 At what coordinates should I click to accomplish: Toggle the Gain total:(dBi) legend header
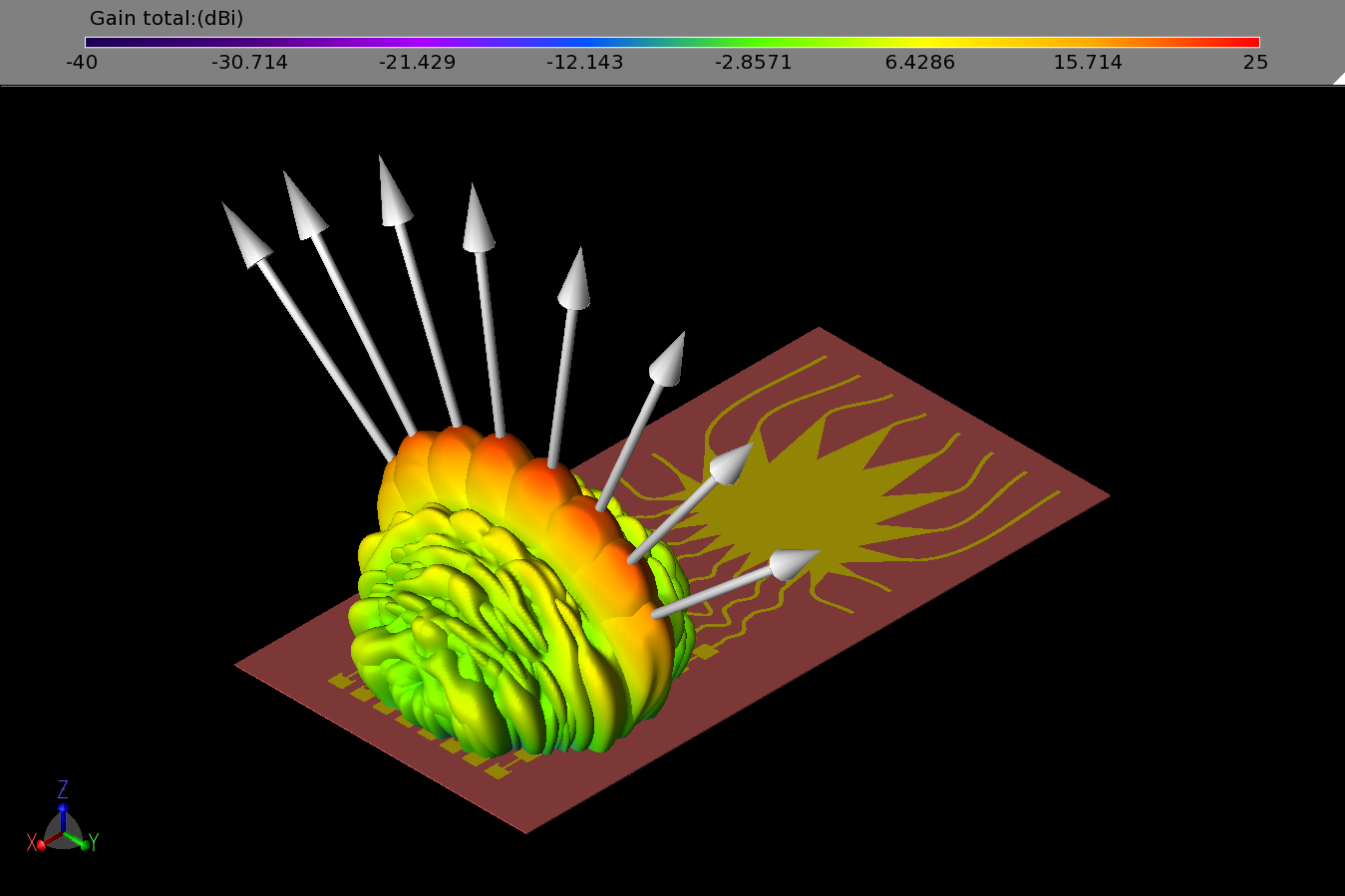click(169, 17)
